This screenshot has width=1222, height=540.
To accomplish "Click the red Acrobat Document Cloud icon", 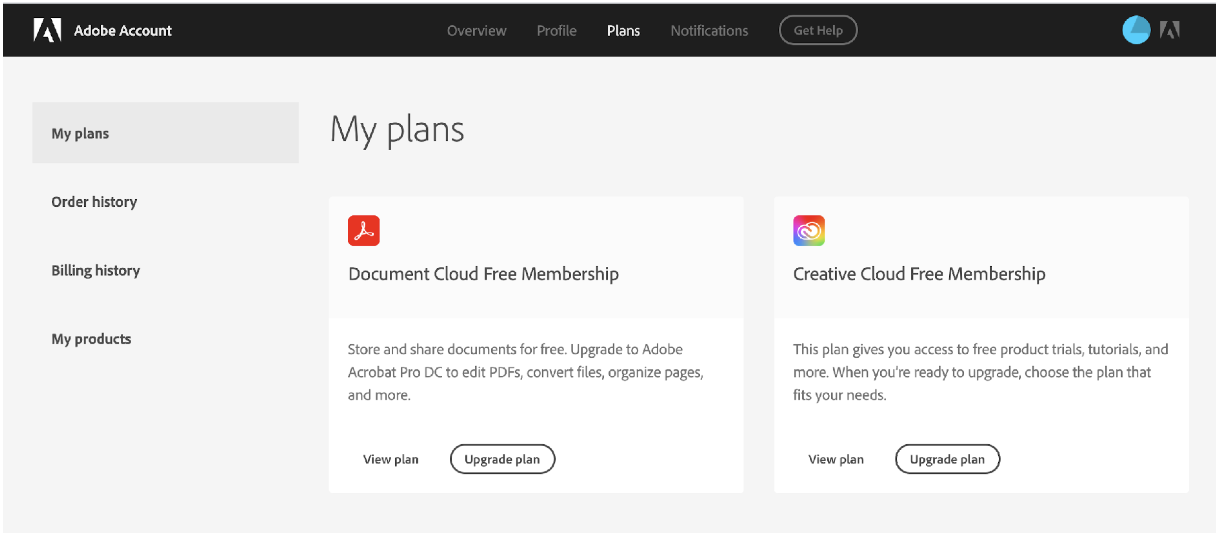I will [x=364, y=230].
